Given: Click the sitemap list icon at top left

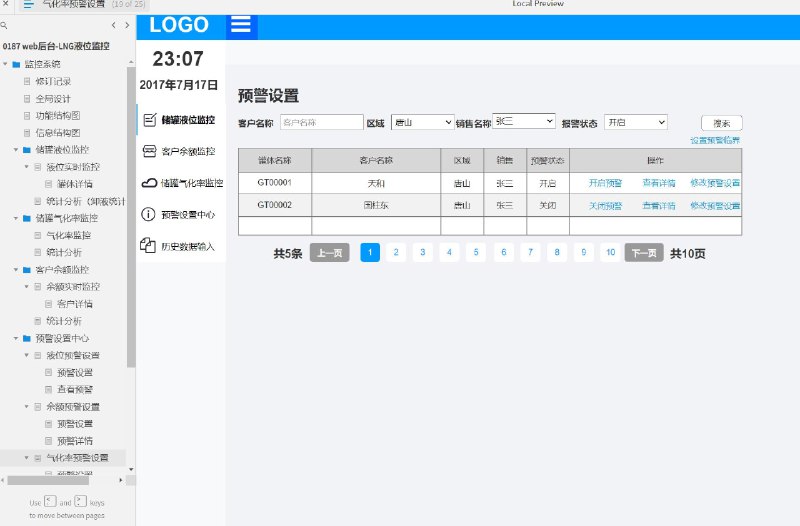Looking at the screenshot, I should coord(29,5).
